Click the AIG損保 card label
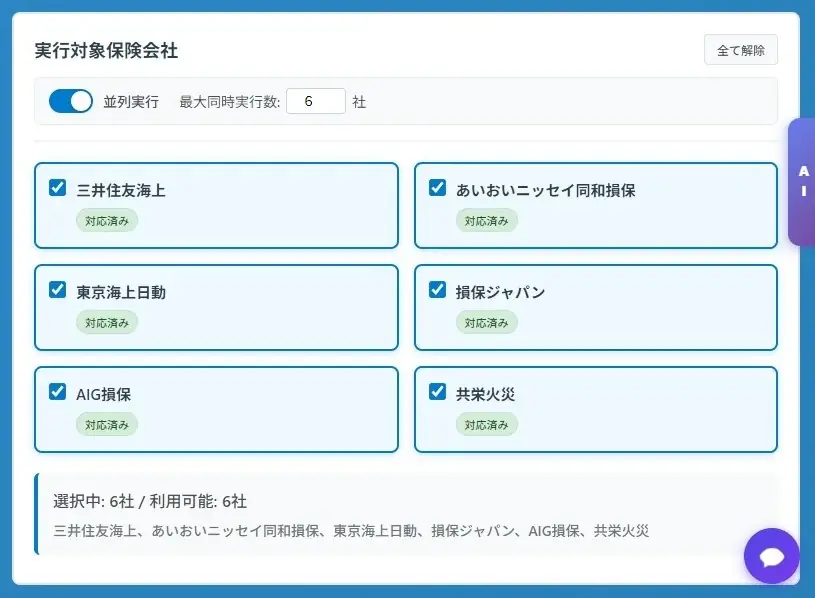 point(103,394)
